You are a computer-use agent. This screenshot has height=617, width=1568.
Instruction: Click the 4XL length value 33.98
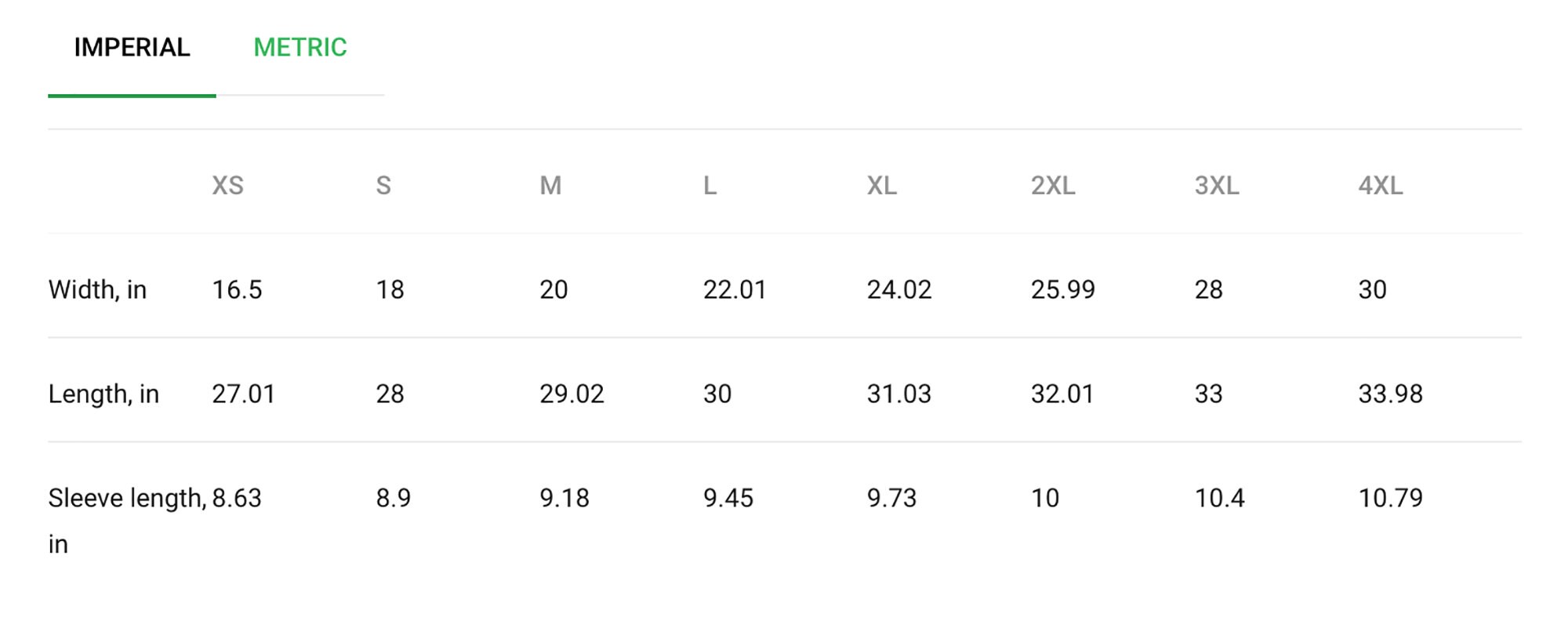point(1390,394)
